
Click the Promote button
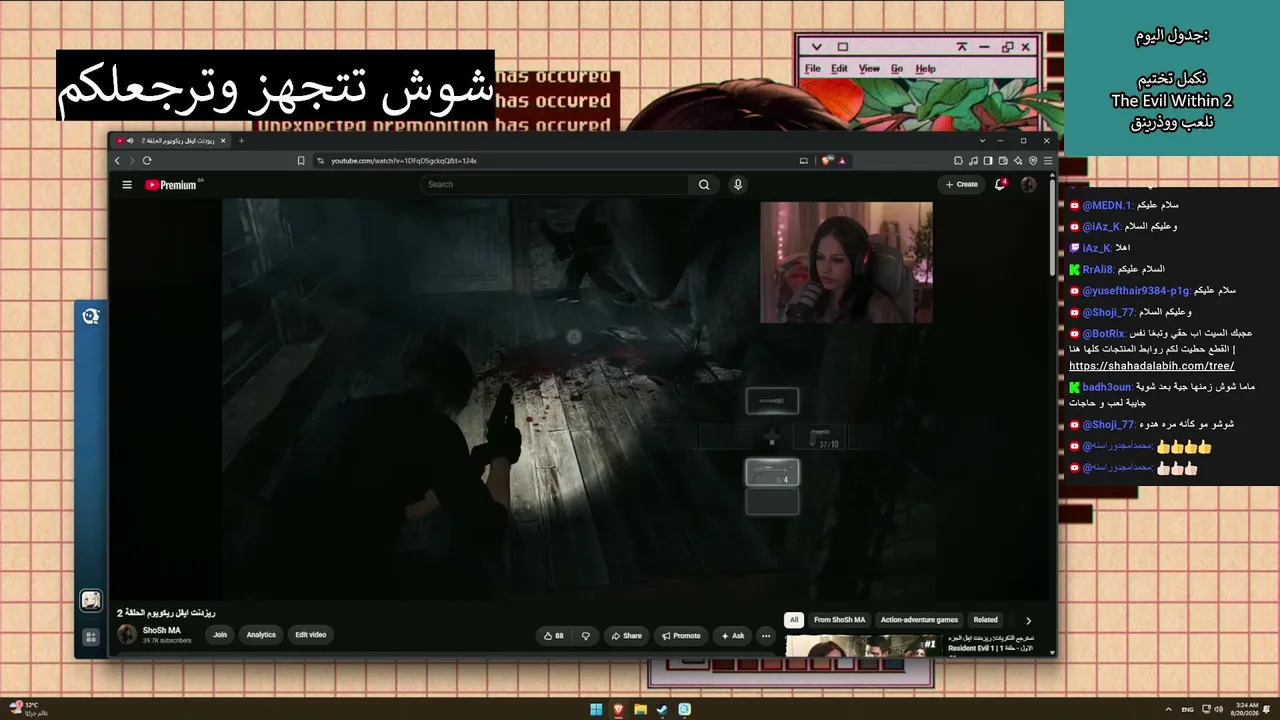pos(681,635)
